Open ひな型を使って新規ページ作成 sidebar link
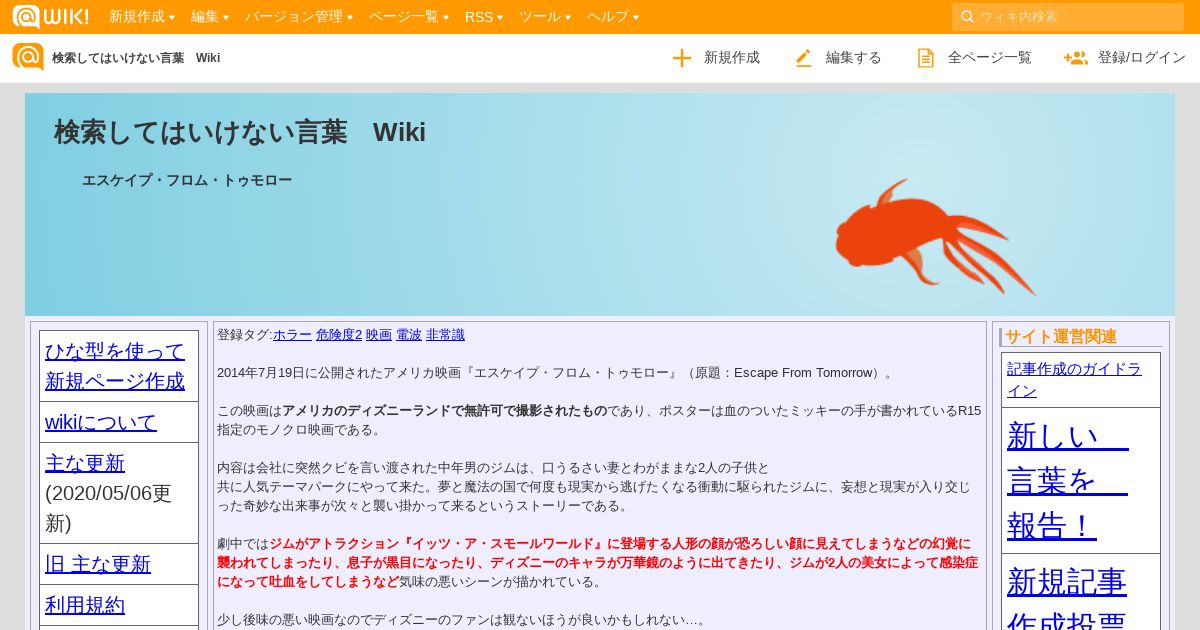This screenshot has height=630, width=1200. coord(115,366)
